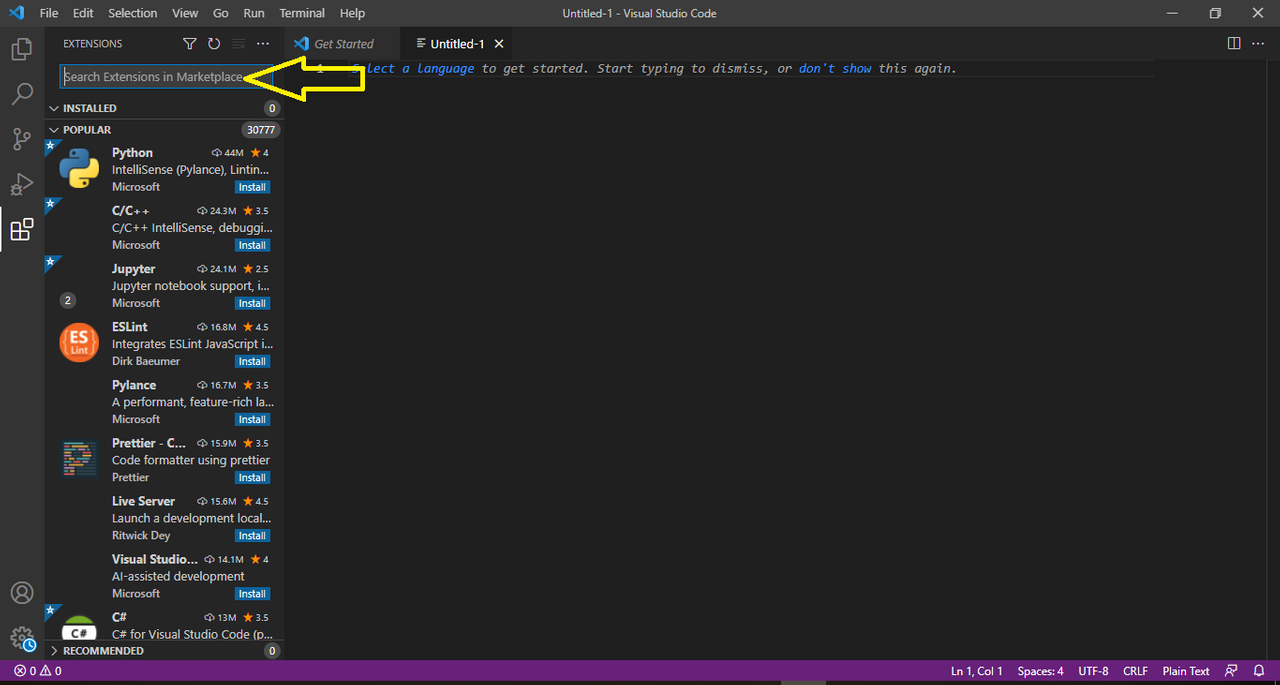Open the Search view in activity bar
1280x685 pixels.
coord(22,95)
